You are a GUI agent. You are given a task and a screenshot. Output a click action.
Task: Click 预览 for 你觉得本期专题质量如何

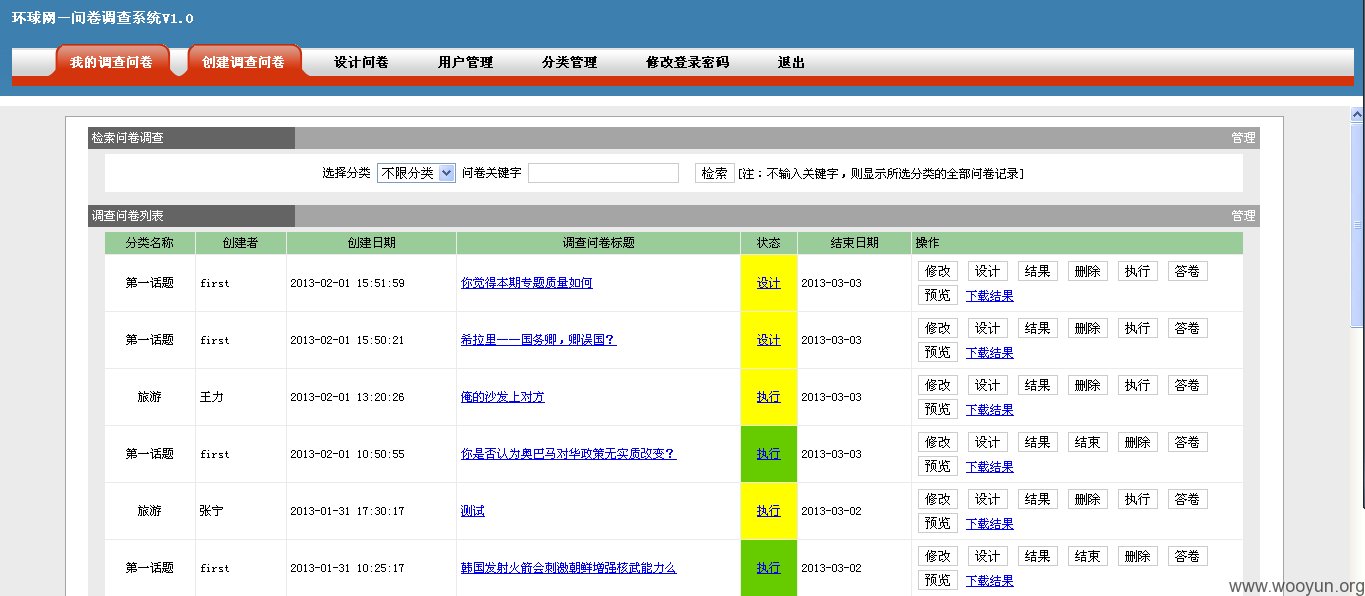pos(937,295)
